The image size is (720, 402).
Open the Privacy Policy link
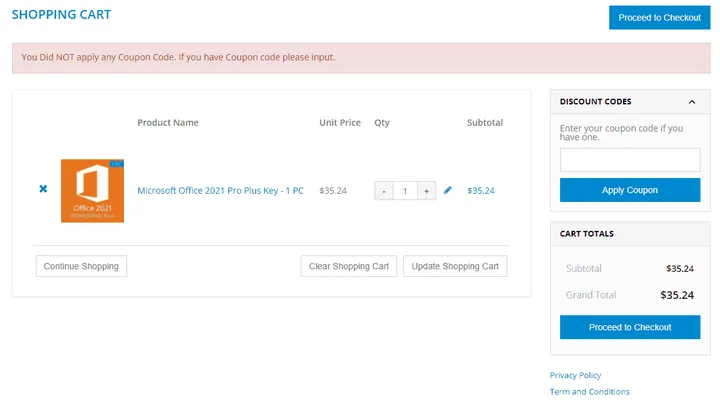point(575,375)
